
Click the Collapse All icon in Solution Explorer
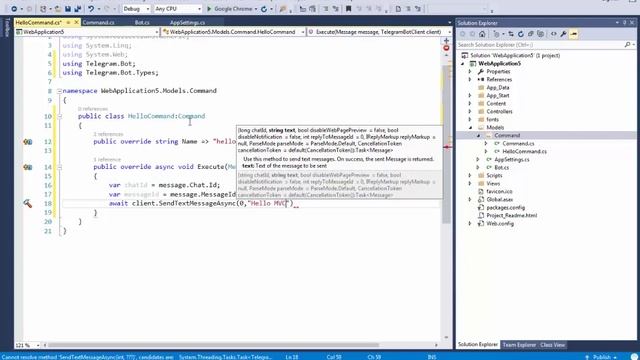point(531,34)
